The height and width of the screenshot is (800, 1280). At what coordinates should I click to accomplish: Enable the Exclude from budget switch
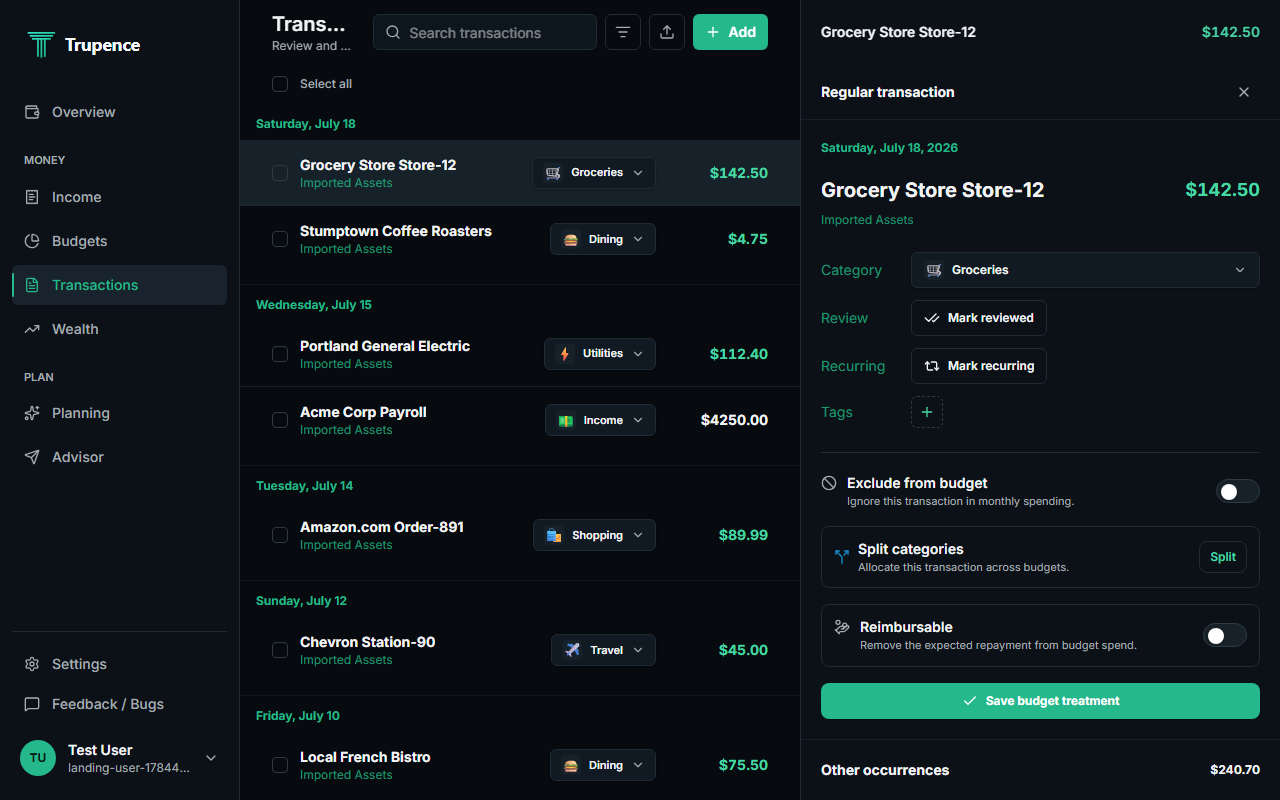click(x=1237, y=491)
